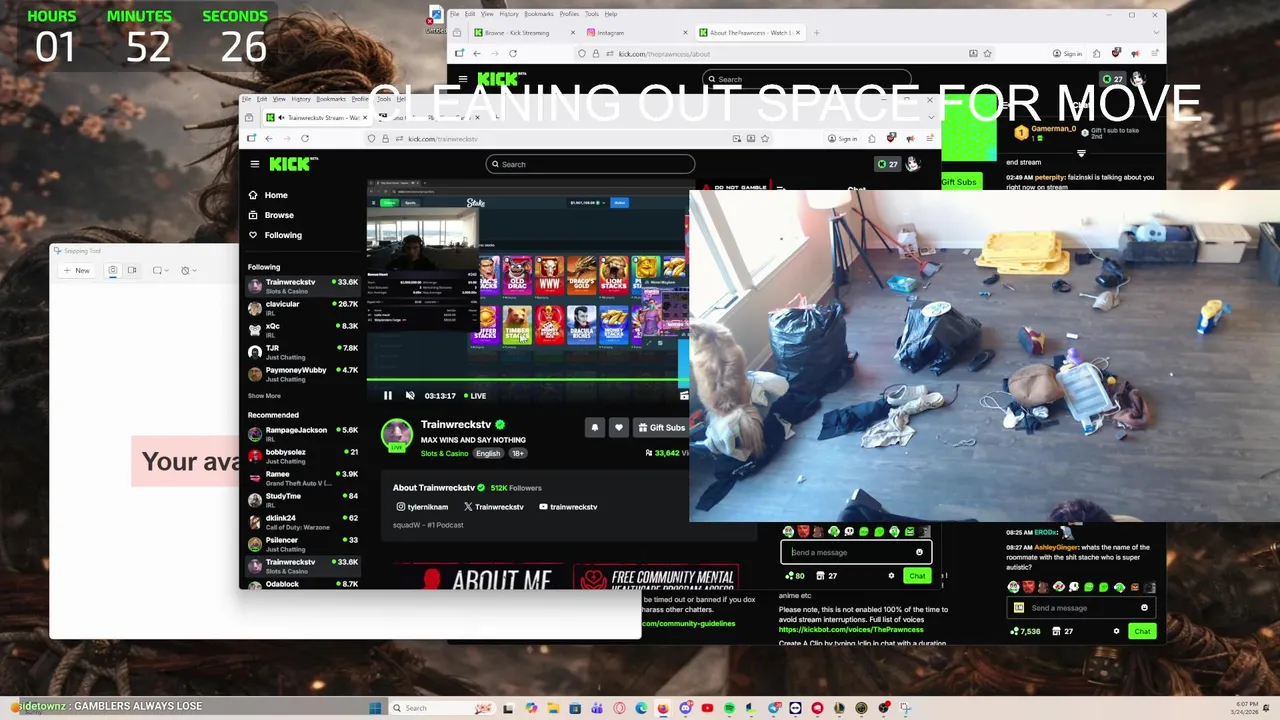The height and width of the screenshot is (720, 1280).
Task: Open tylerniknam Instagram link
Action: [423, 507]
